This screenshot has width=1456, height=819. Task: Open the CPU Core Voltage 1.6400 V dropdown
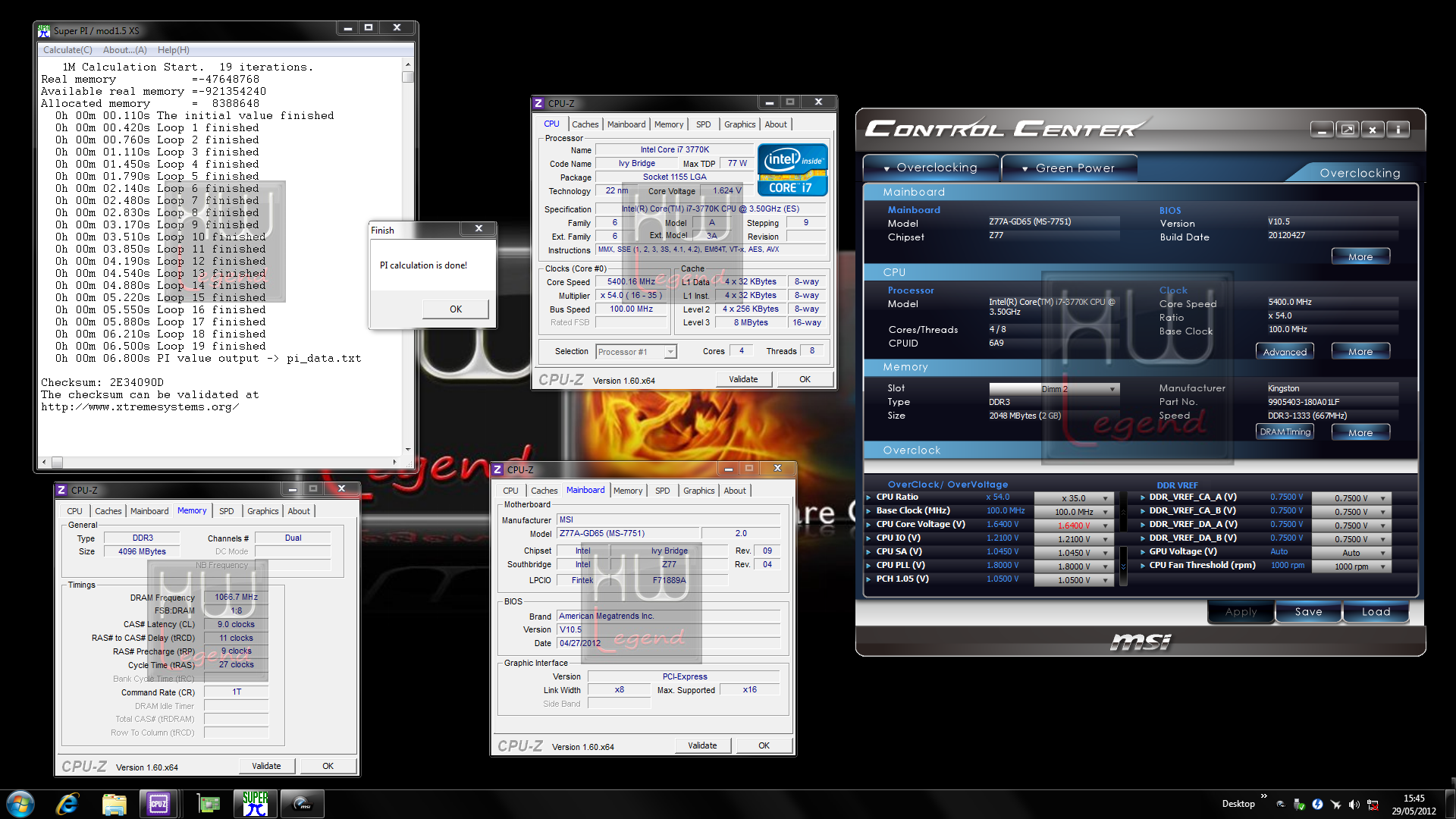coord(1073,526)
